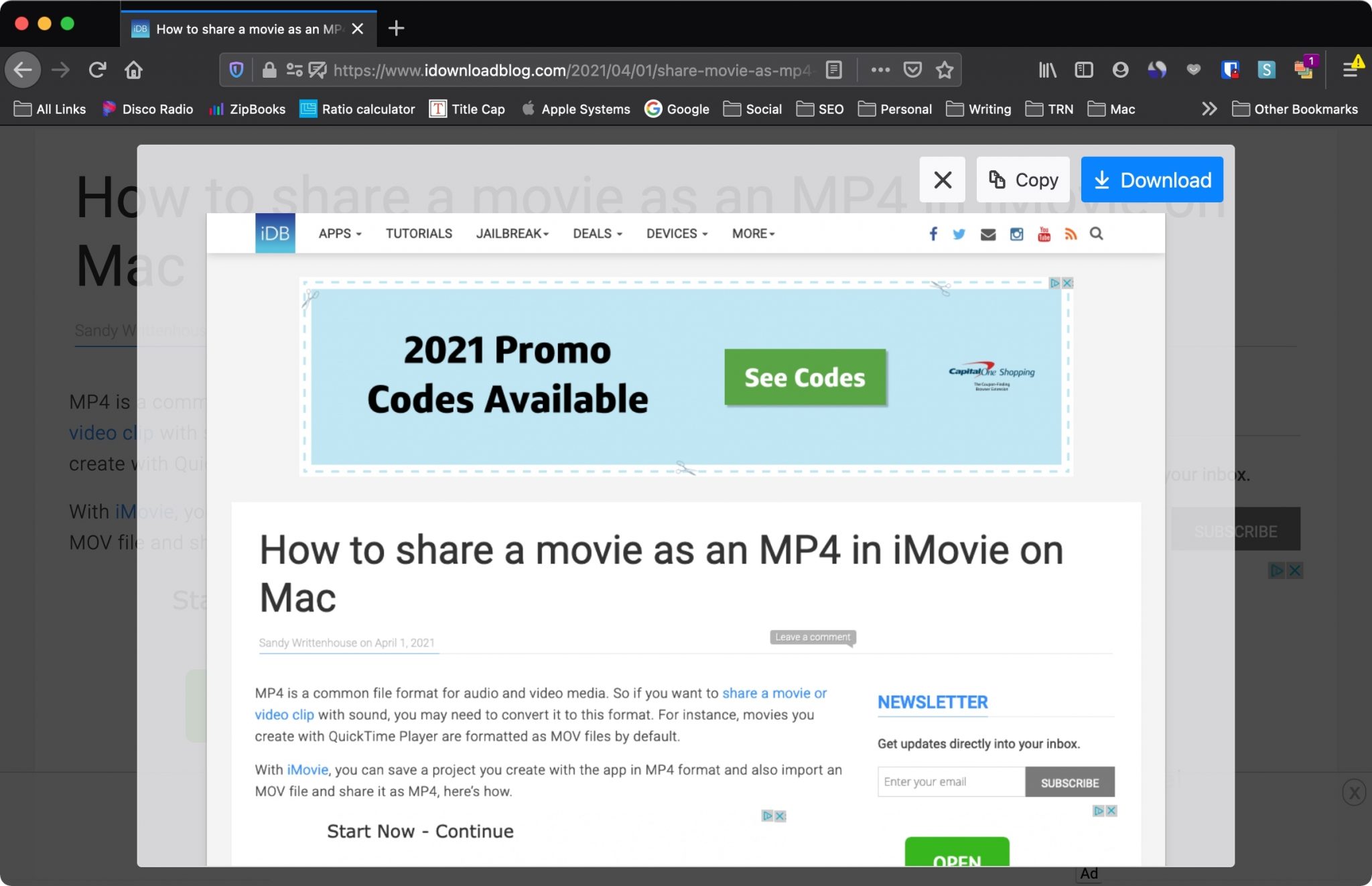Cancel the screenshot with the X button
The width and height of the screenshot is (1372, 886).
click(x=943, y=180)
